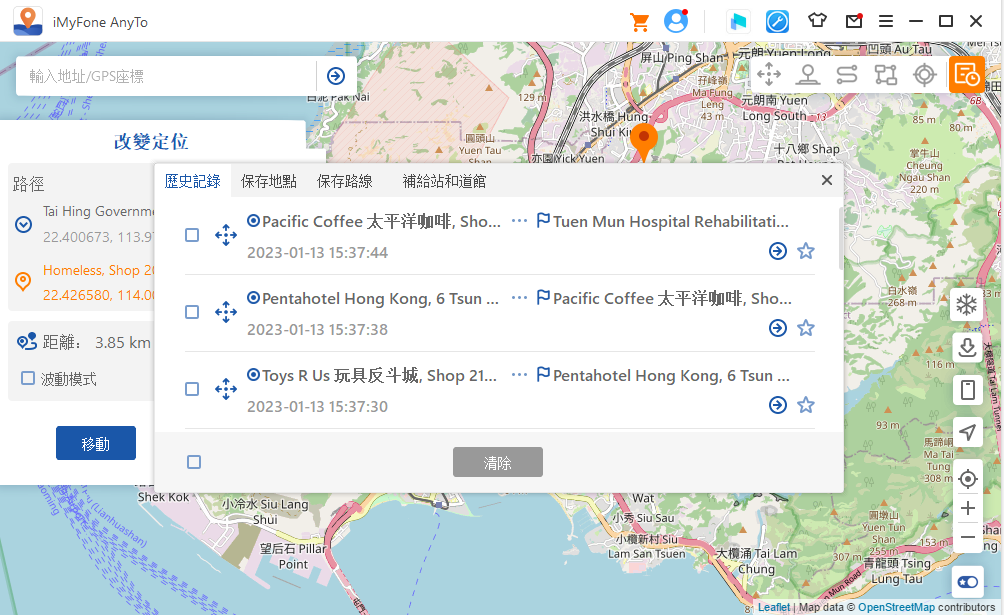The width and height of the screenshot is (1004, 615).
Task: Switch to 保存路線 tab
Action: click(x=344, y=181)
